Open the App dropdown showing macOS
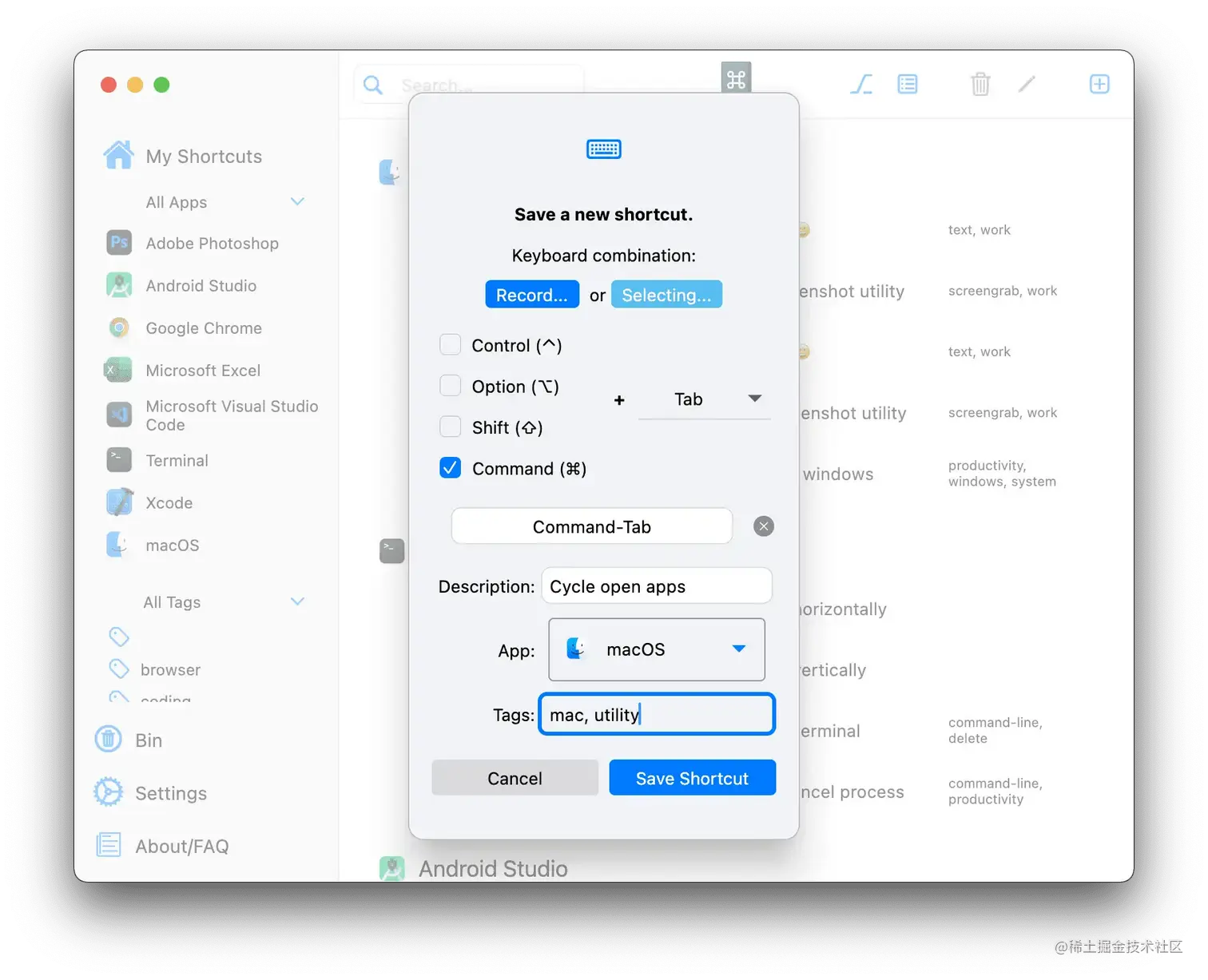Screen dimensions: 1208x980 (657, 649)
